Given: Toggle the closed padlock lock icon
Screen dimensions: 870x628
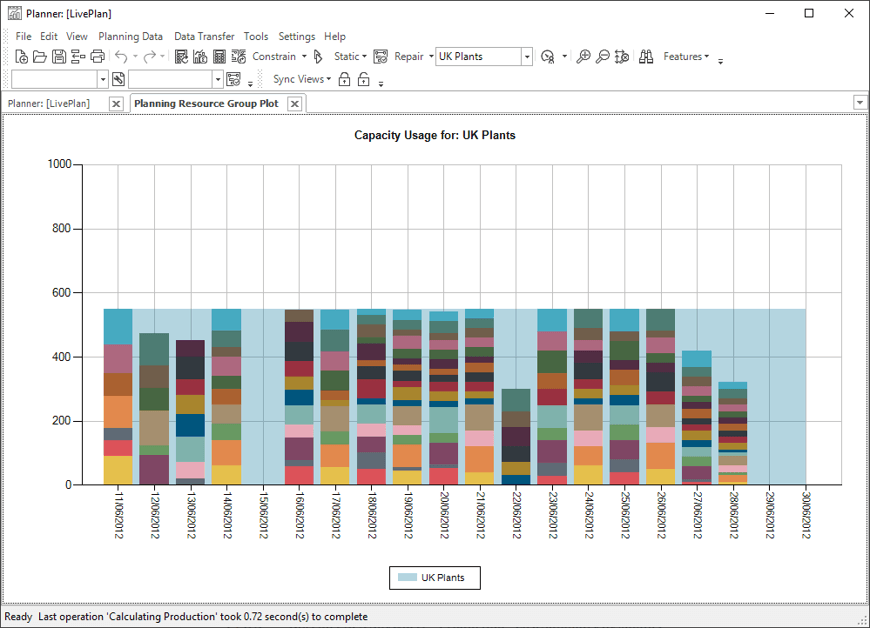Looking at the screenshot, I should 344,79.
